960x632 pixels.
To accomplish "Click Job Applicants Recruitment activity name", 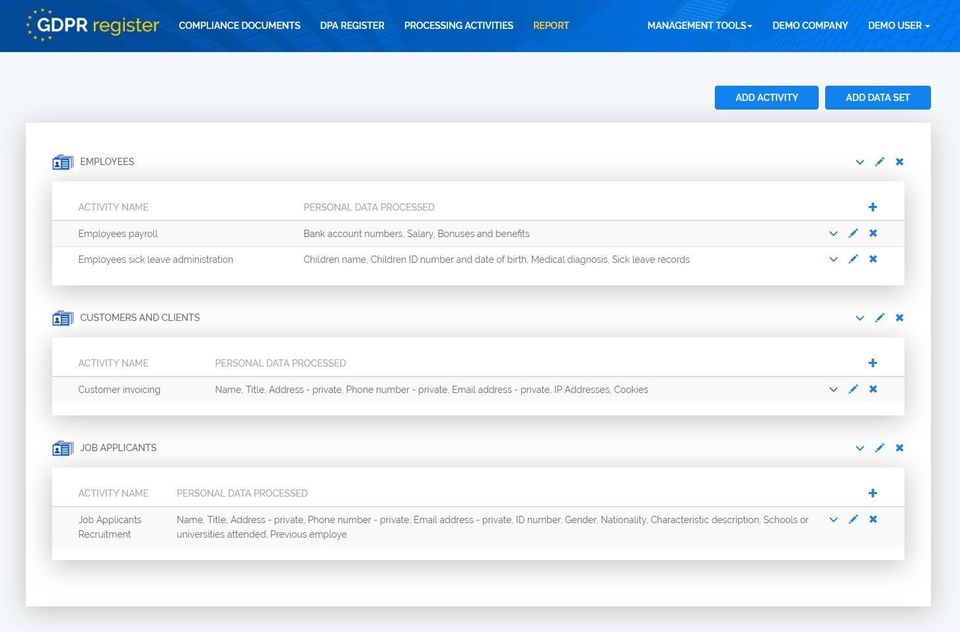I will (110, 527).
